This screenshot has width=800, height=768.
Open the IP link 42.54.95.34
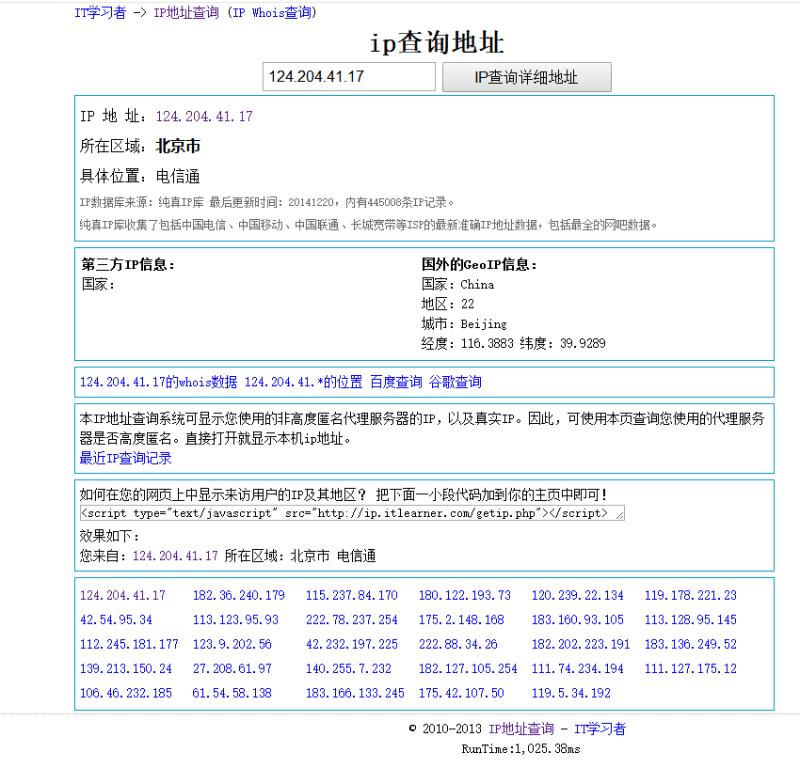[117, 619]
